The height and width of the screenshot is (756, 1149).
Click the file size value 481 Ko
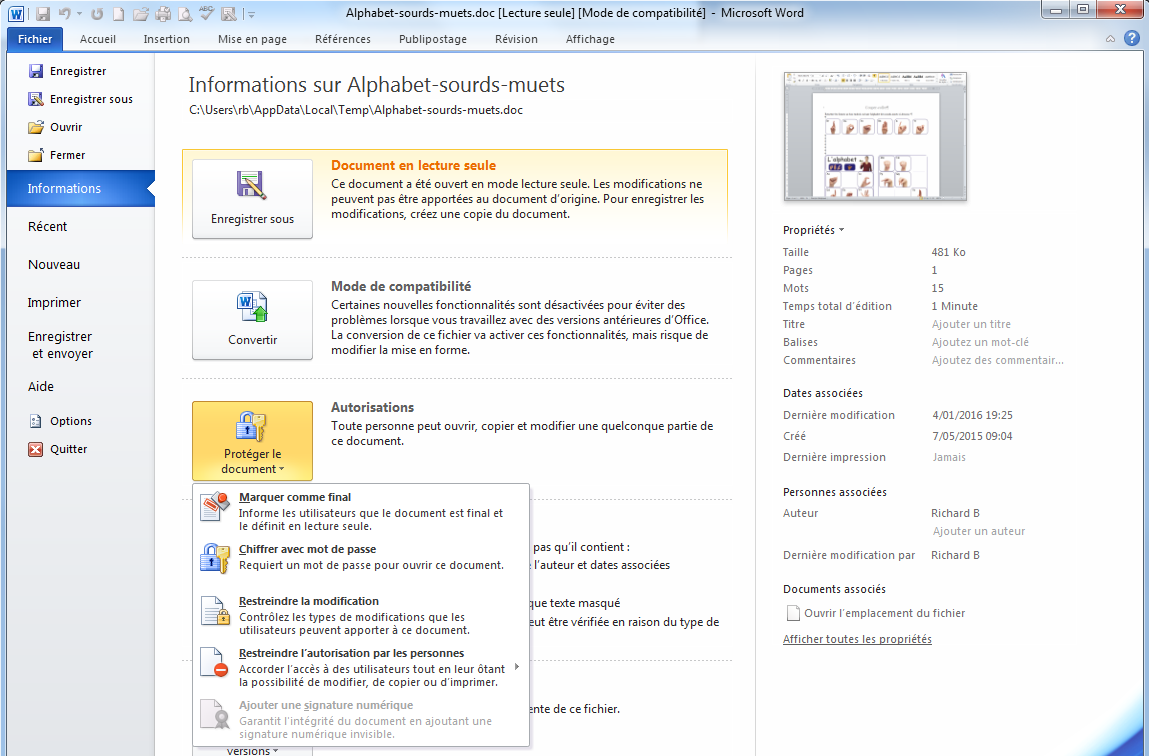[949, 252]
